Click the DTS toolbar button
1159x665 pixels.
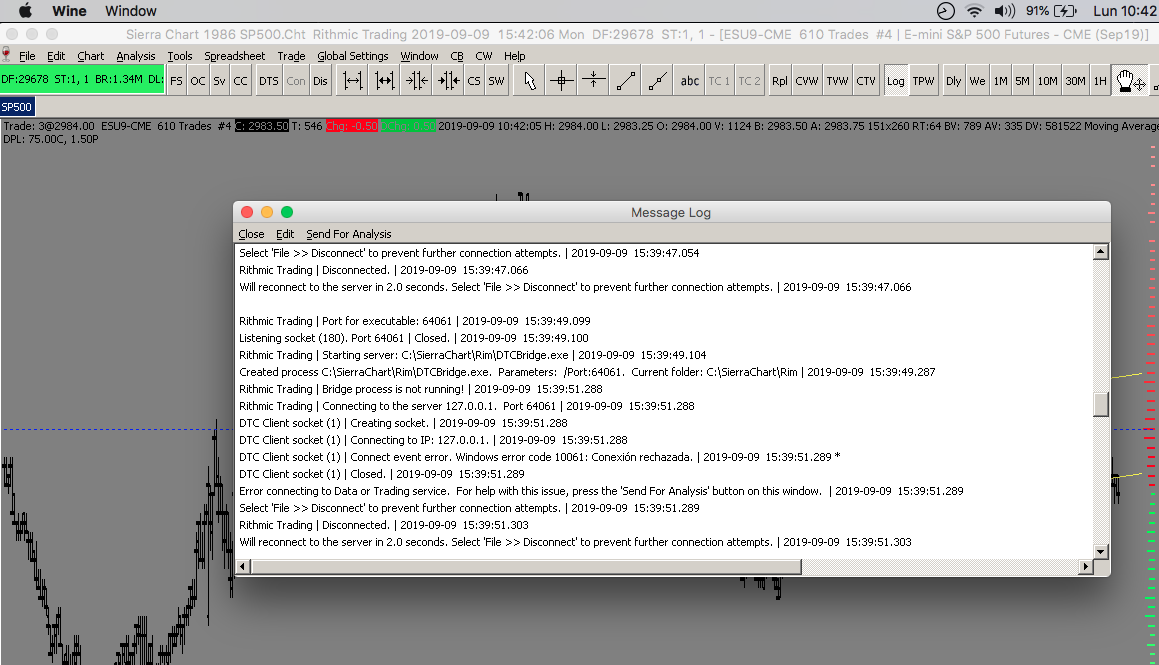click(268, 81)
